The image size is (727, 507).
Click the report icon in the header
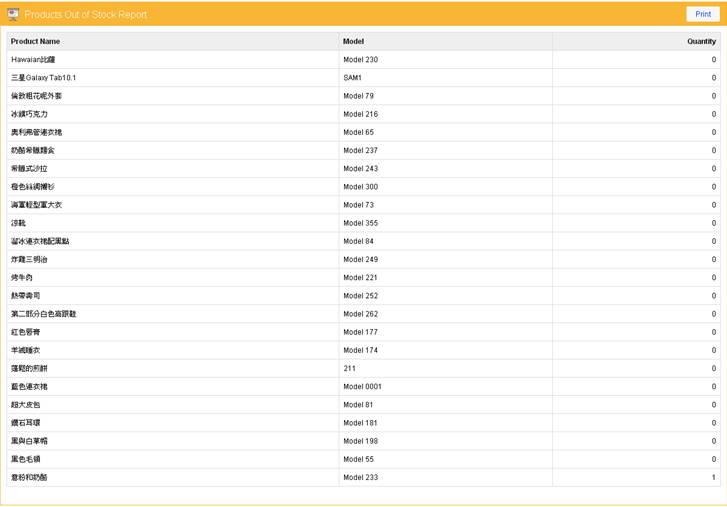(13, 14)
